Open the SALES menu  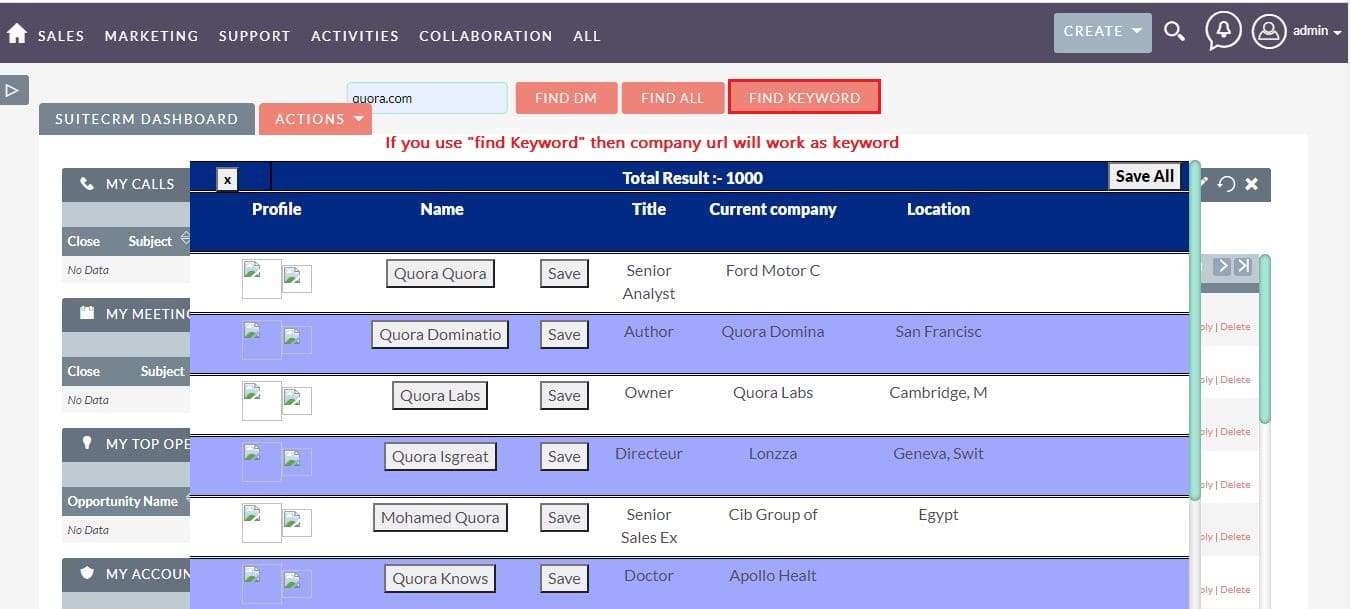(61, 36)
